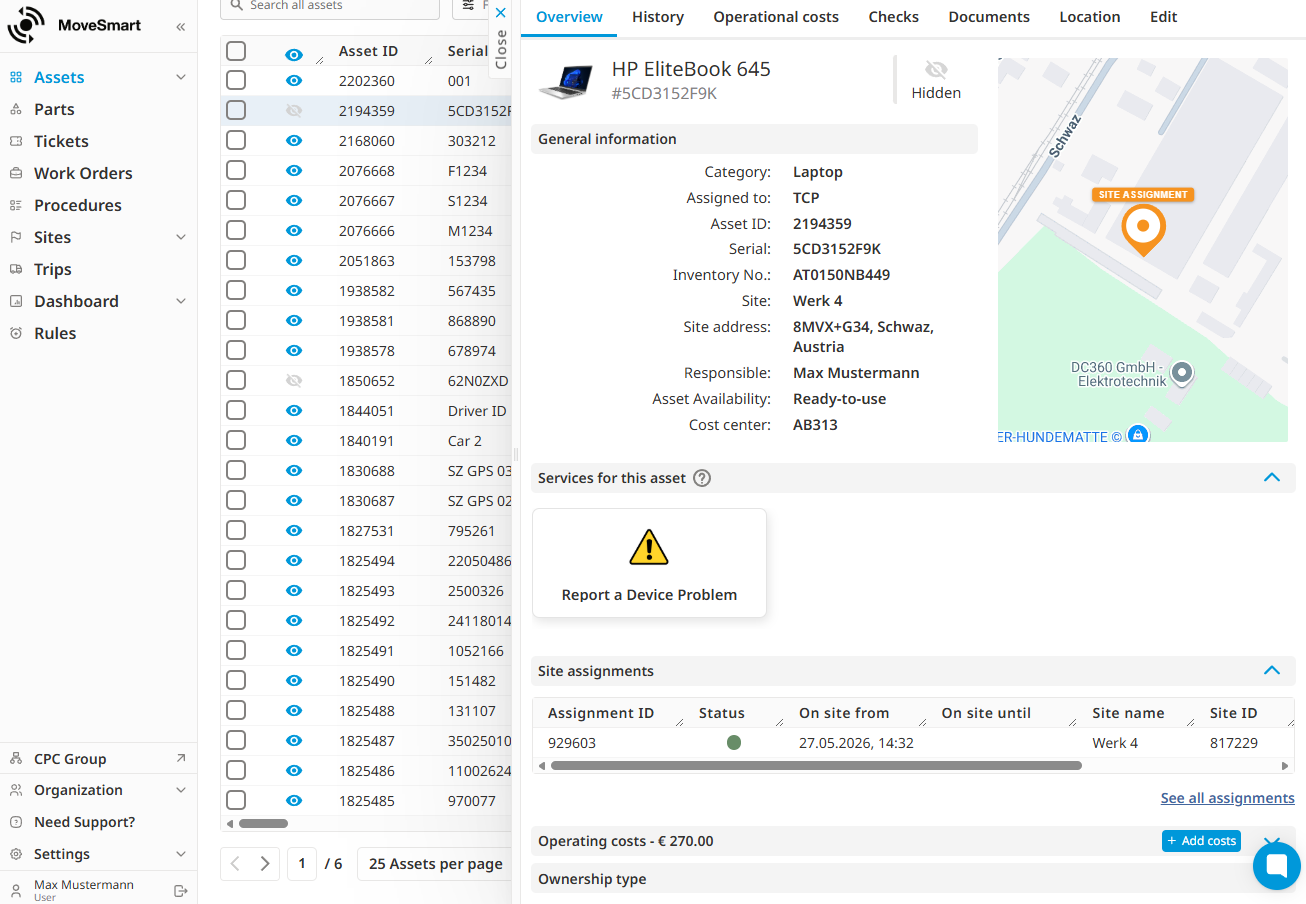Click Report a Device Problem button
The width and height of the screenshot is (1306, 904).
[649, 563]
